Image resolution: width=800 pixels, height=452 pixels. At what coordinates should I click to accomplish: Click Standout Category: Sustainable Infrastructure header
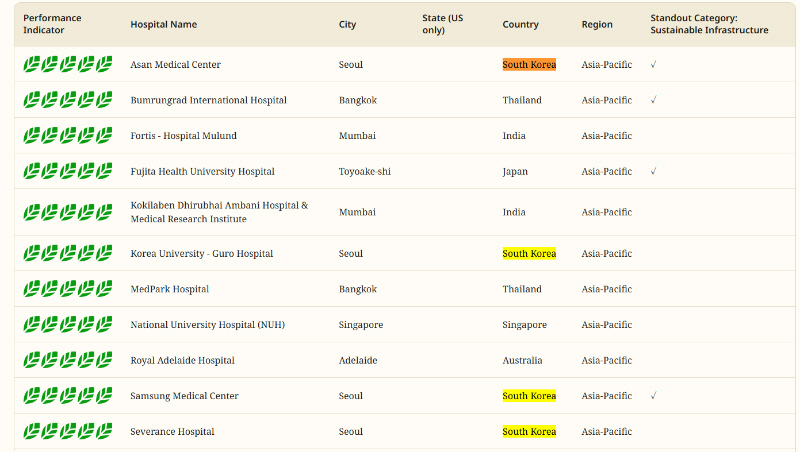(709, 24)
